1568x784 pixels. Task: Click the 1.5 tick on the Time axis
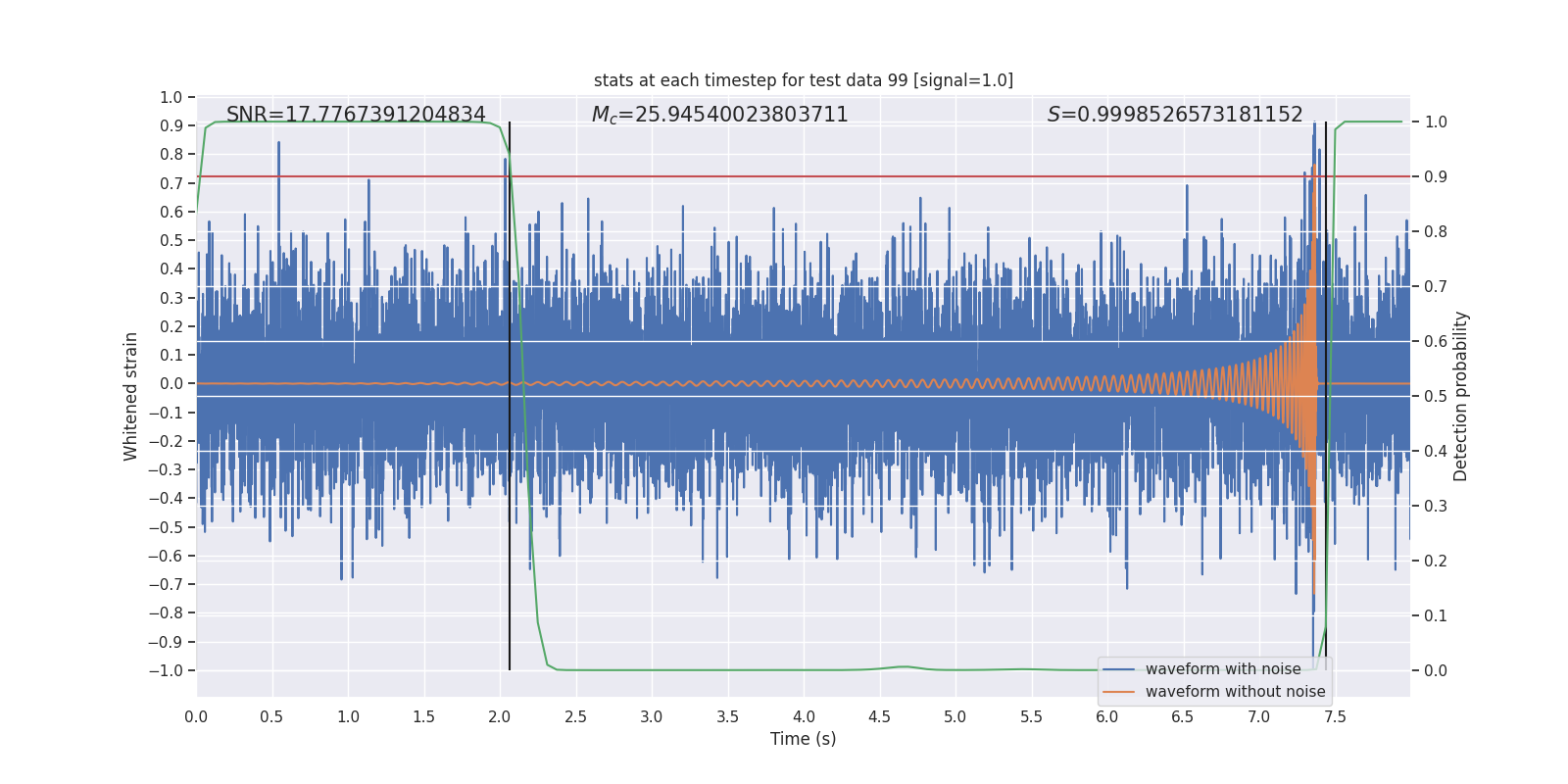pos(423,716)
